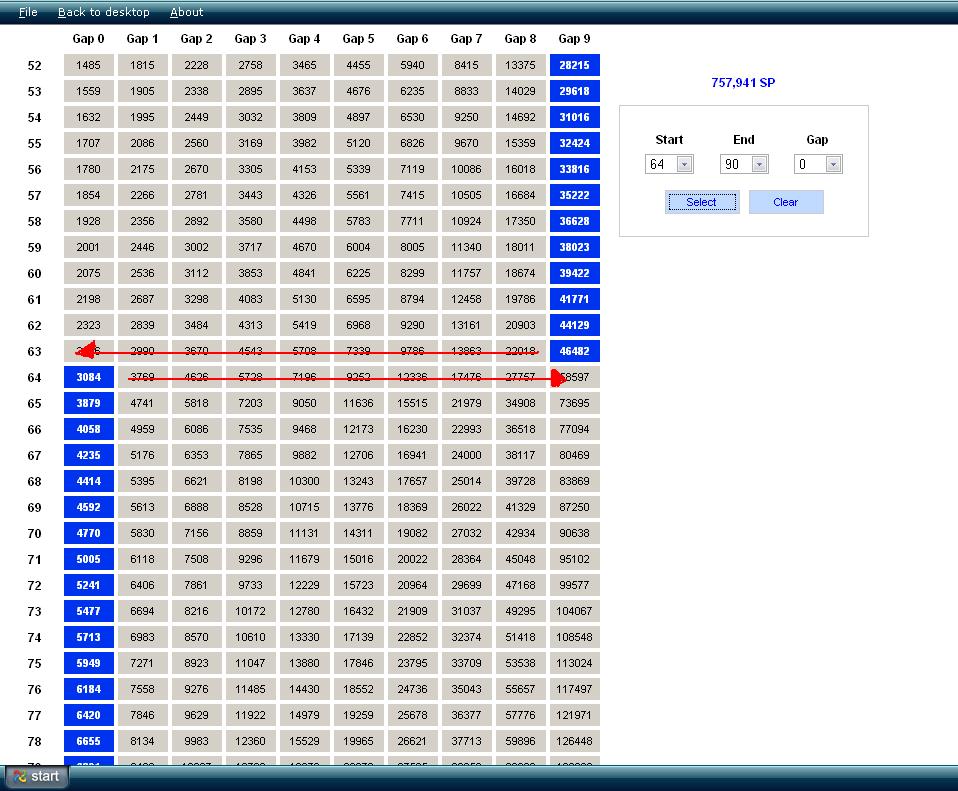This screenshot has height=791, width=958.
Task: Click the 24000 cell in row 67
Action: coord(466,455)
